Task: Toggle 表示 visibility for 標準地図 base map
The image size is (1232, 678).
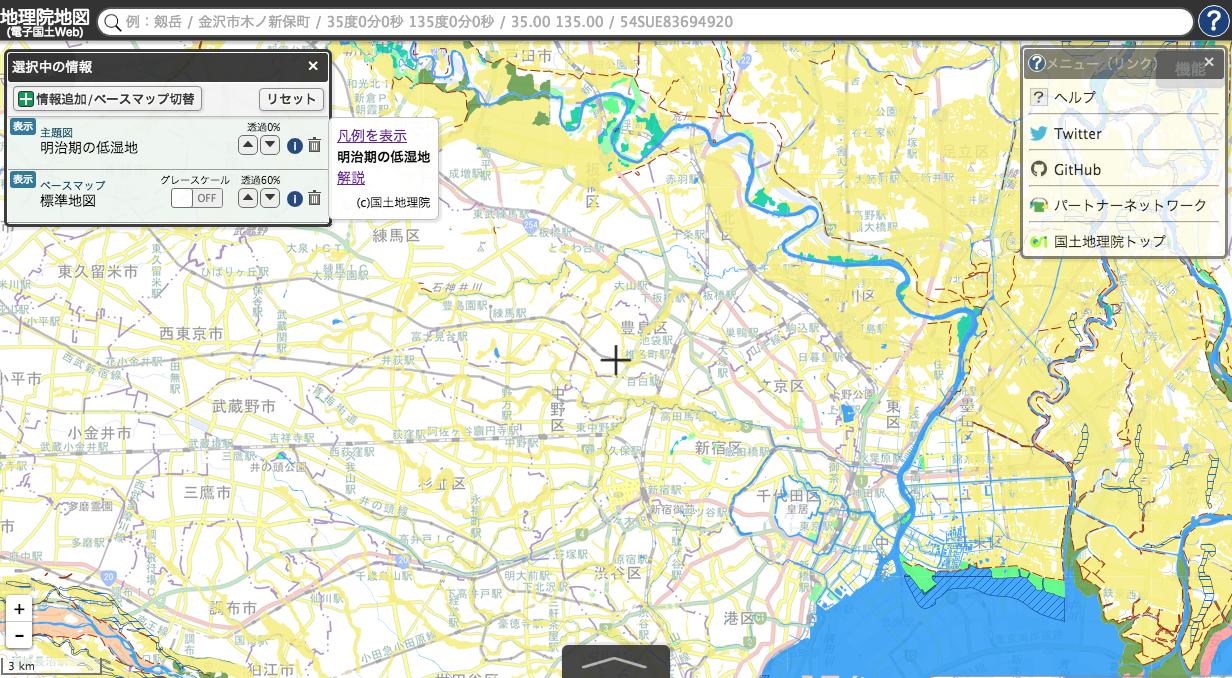Action: [x=23, y=179]
